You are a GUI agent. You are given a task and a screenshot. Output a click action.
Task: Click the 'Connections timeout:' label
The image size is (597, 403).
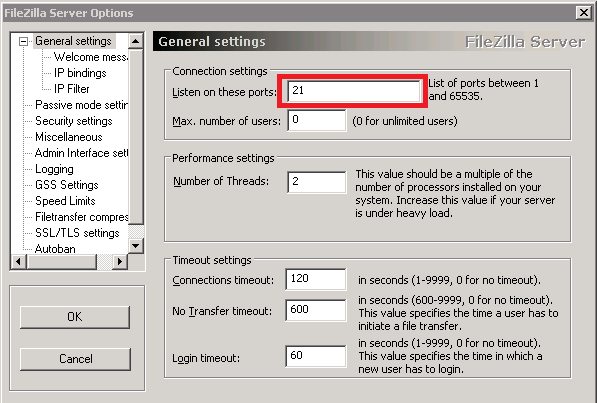[223, 280]
